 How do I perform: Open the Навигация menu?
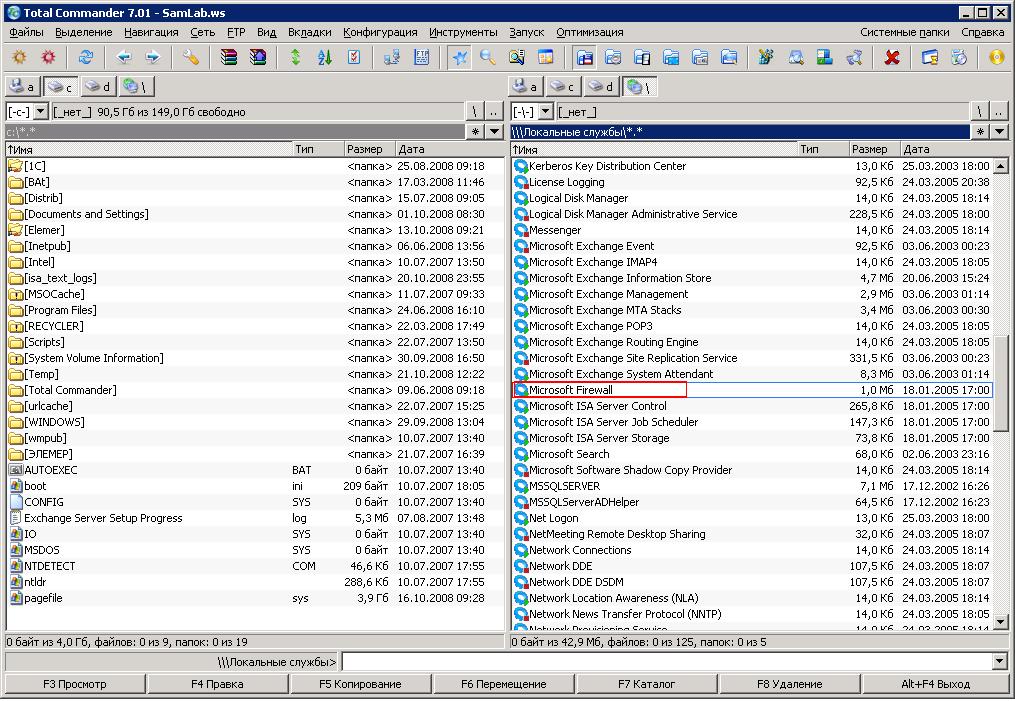pyautogui.click(x=151, y=32)
